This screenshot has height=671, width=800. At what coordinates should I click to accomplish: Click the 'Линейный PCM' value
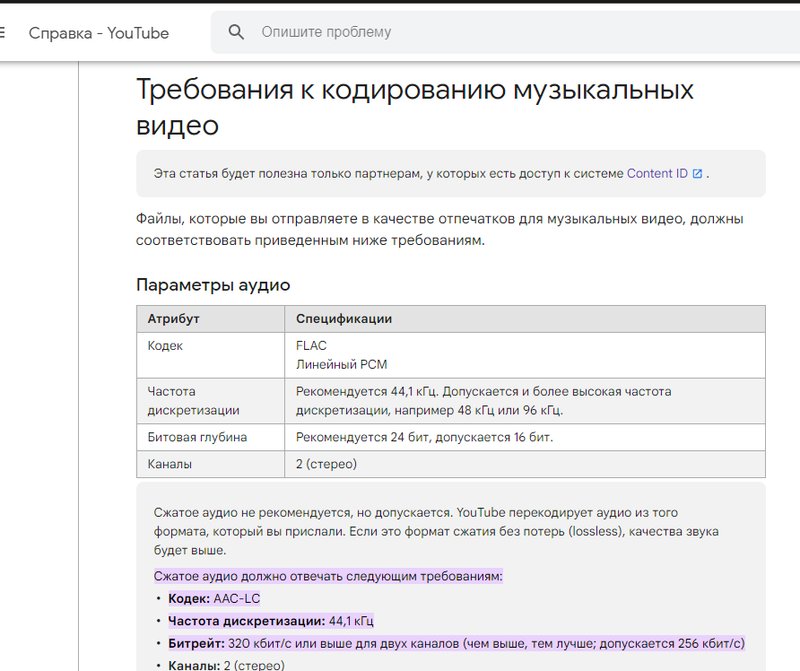[x=341, y=364]
